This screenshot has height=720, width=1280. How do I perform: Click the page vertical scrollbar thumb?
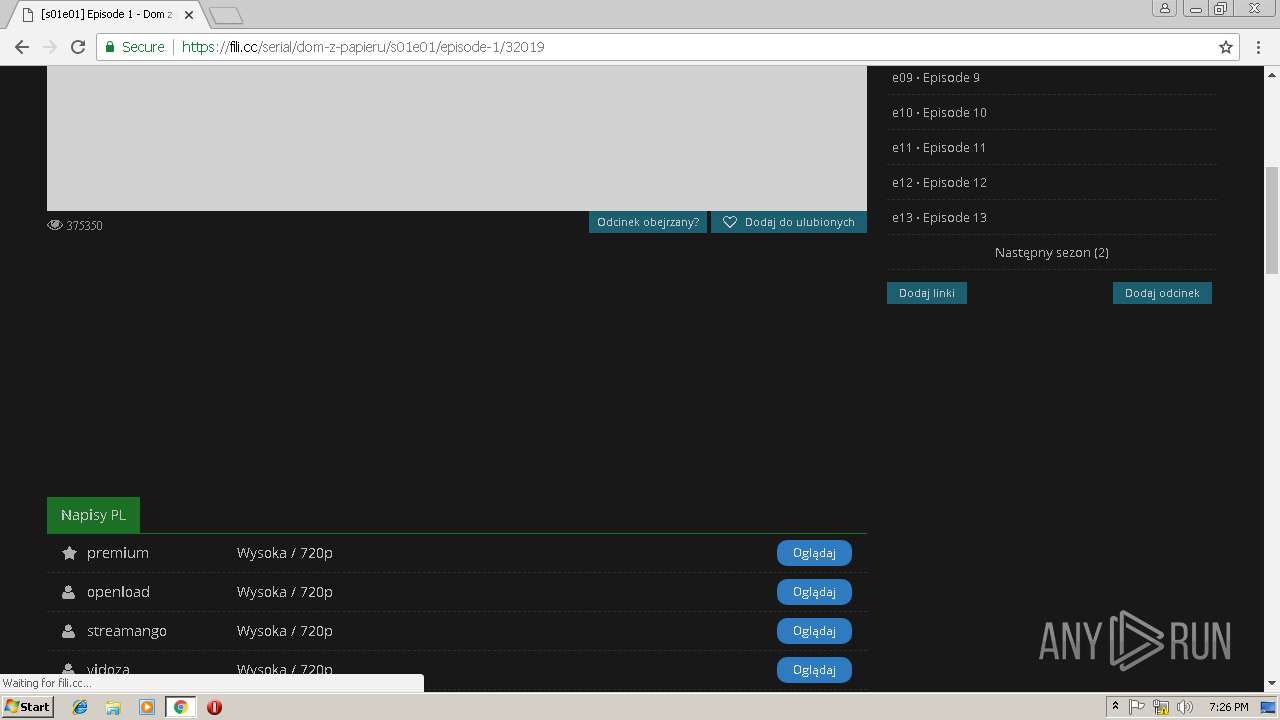point(1272,220)
